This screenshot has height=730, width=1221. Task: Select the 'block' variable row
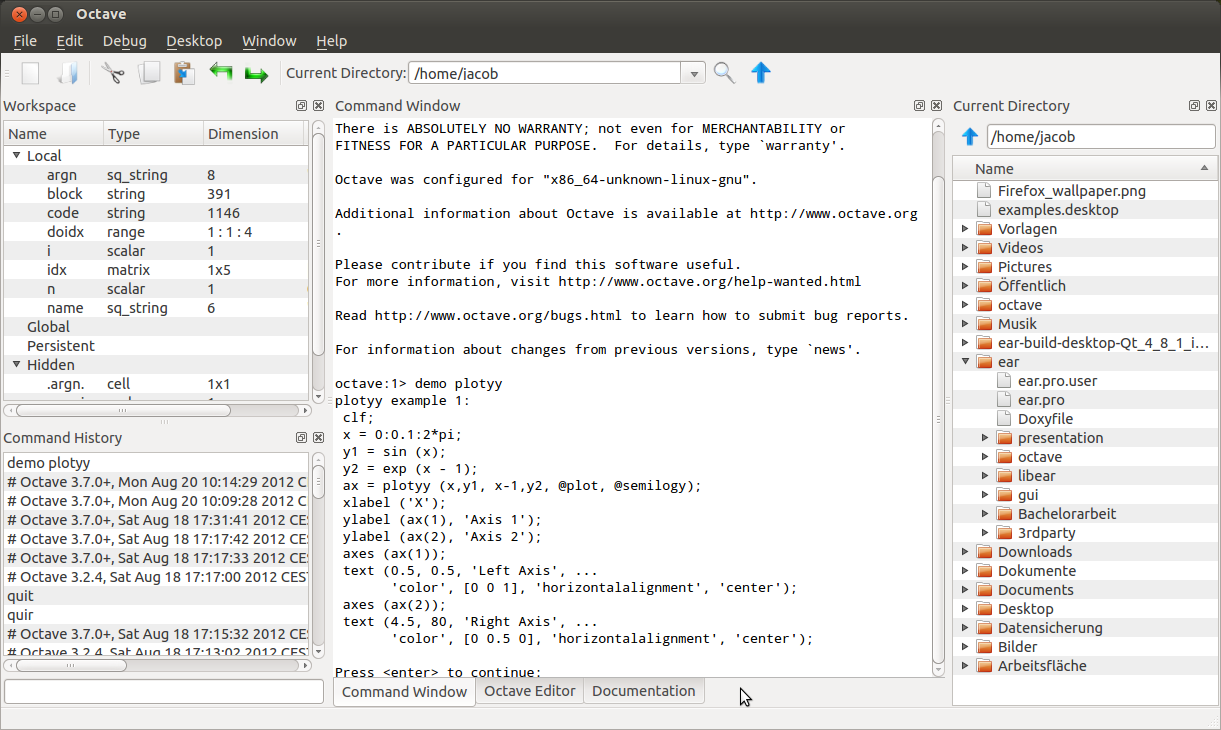[x=157, y=194]
